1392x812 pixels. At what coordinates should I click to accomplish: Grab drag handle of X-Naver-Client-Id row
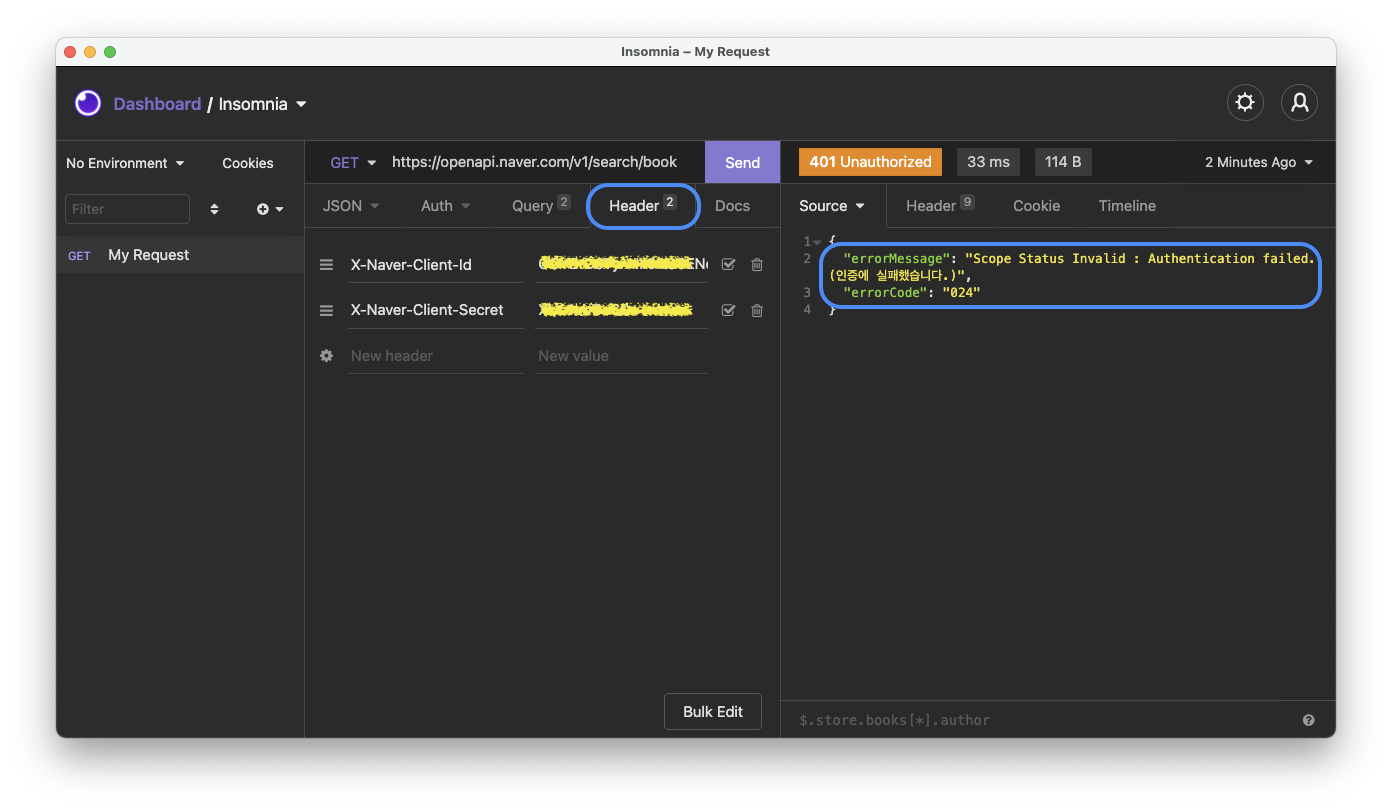click(326, 265)
